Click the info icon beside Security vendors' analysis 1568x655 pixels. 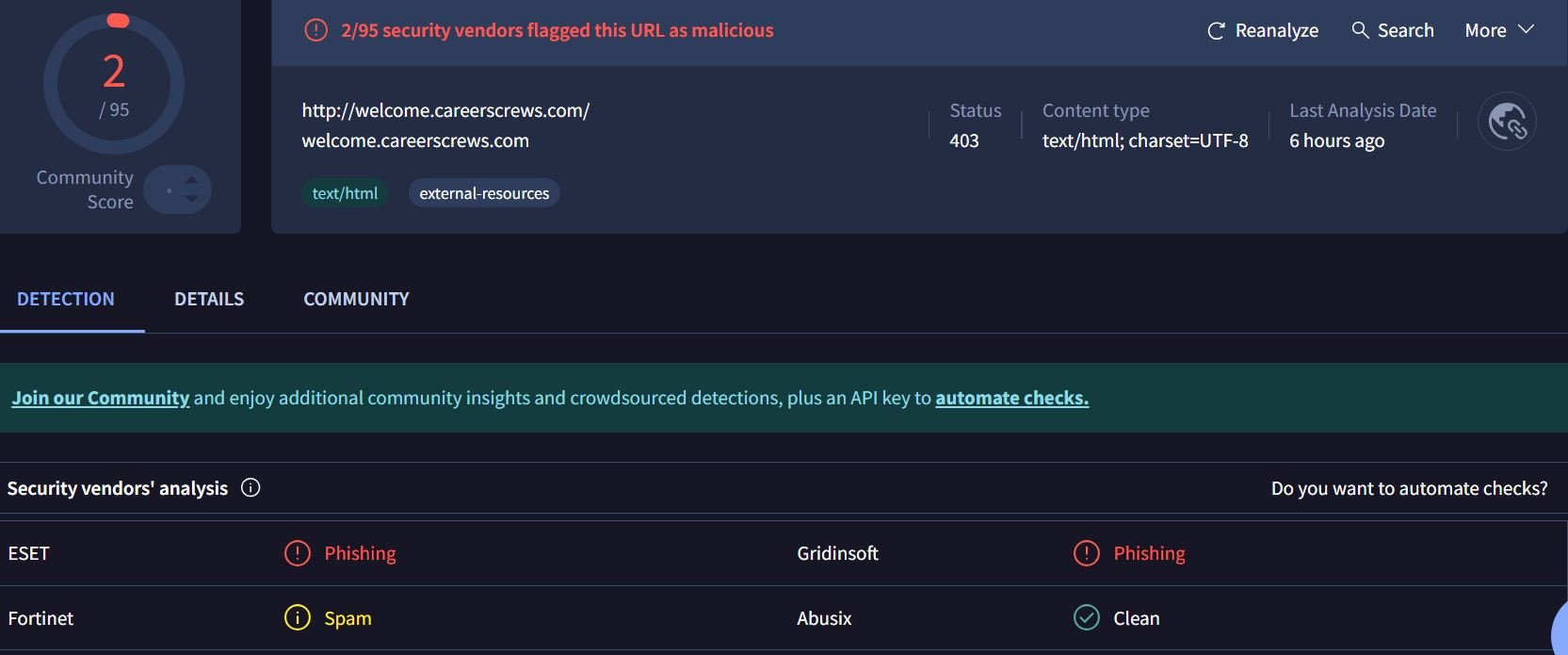(251, 487)
